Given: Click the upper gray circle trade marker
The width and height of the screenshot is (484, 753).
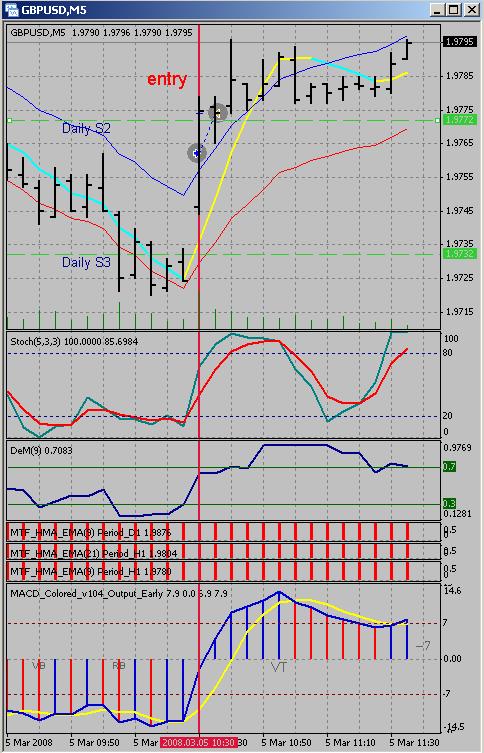Looking at the screenshot, I should (218, 113).
